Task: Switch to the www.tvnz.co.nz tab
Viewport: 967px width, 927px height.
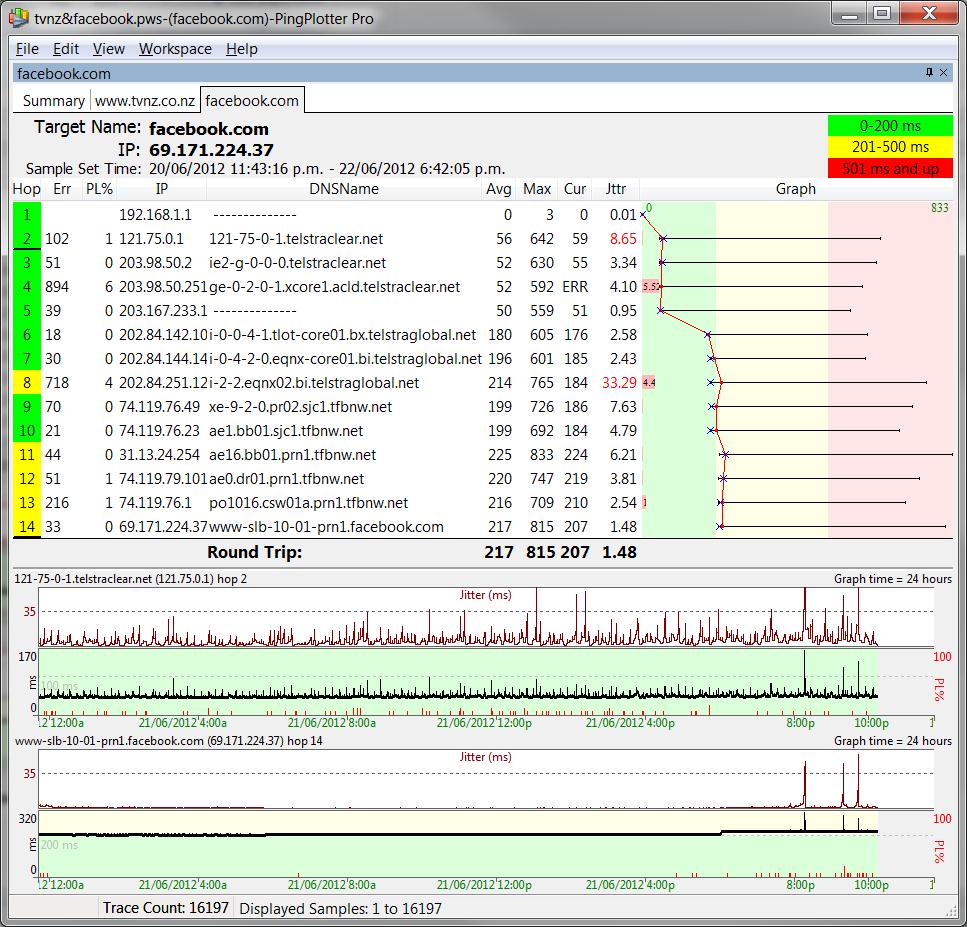Action: pyautogui.click(x=145, y=101)
